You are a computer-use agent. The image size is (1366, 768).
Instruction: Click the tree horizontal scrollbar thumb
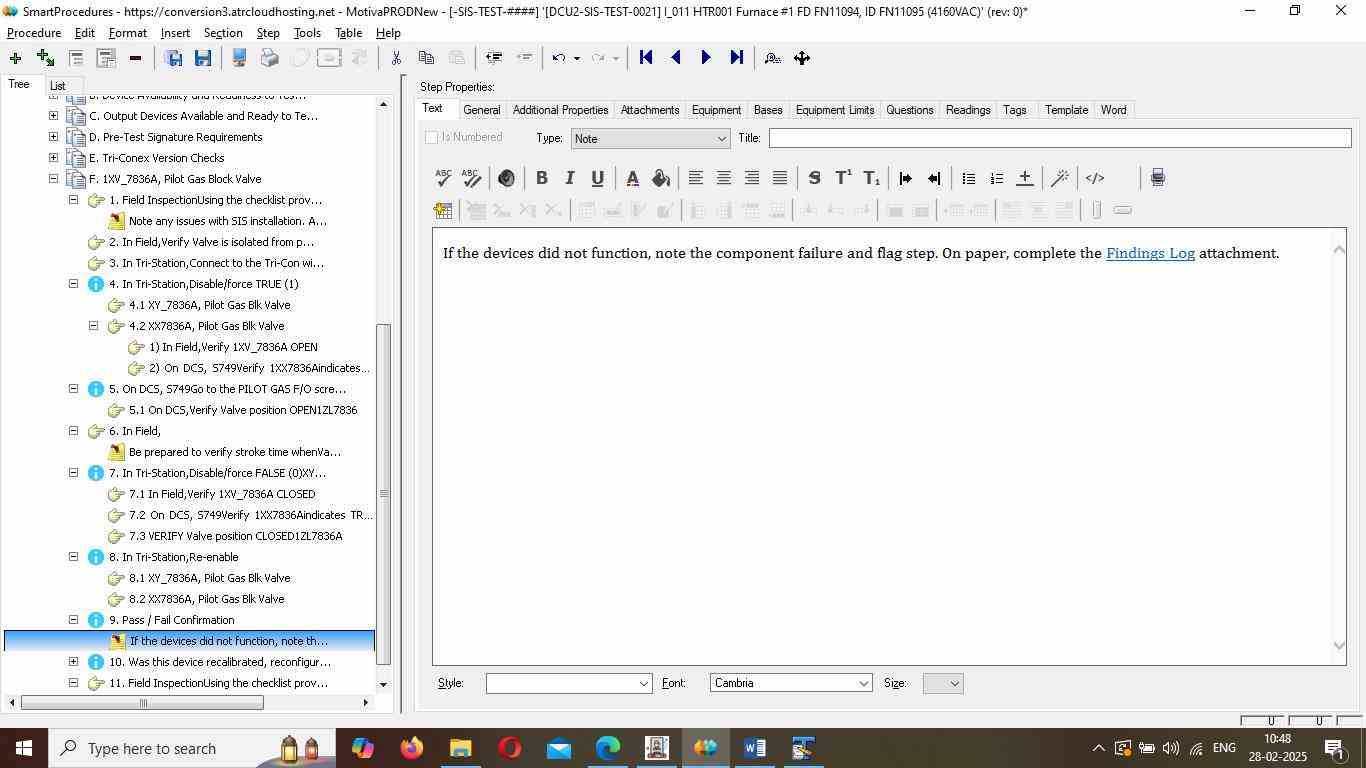[x=142, y=703]
